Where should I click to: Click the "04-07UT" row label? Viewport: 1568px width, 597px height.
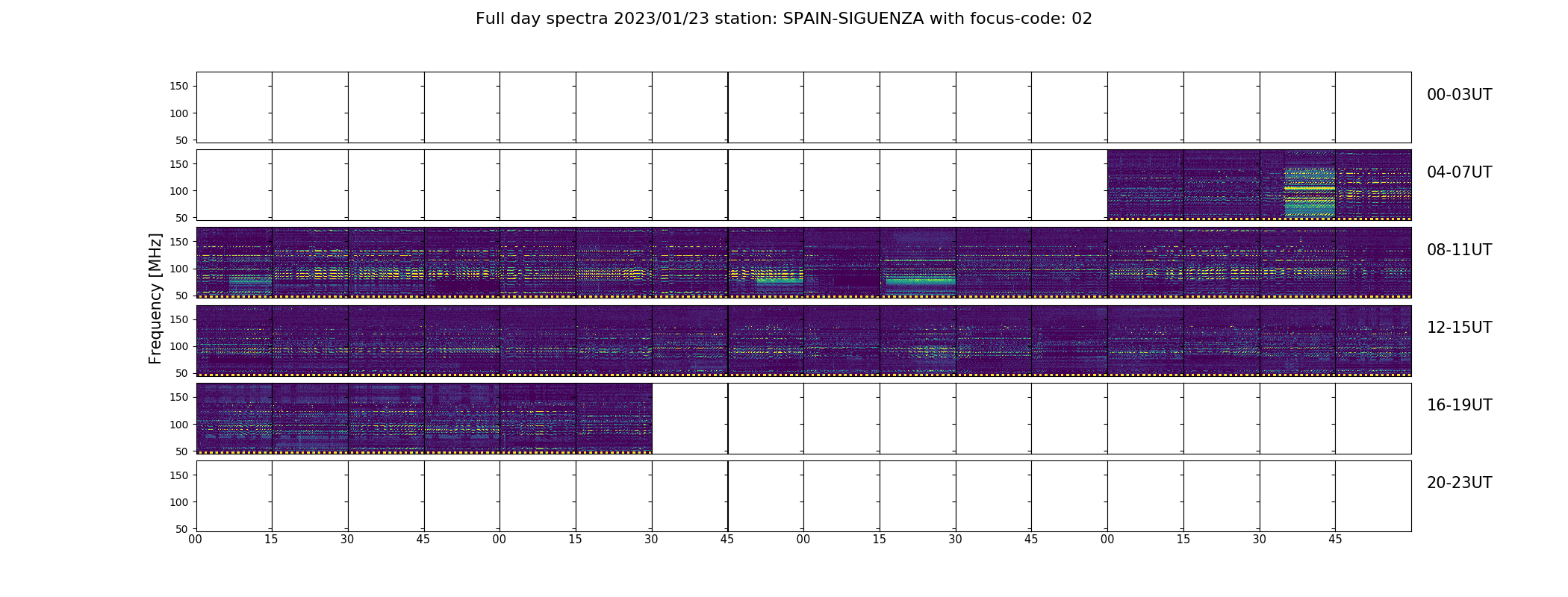tap(1459, 172)
